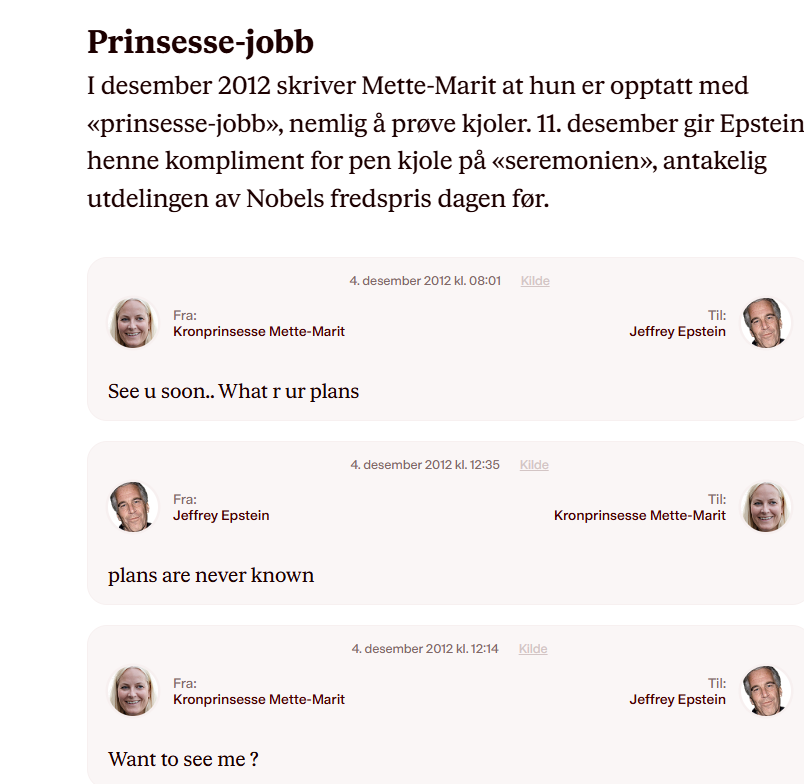
Task: Click sender name "Kronprinsesse Mette-Marit" in the 08:01 message
Action: (x=259, y=331)
